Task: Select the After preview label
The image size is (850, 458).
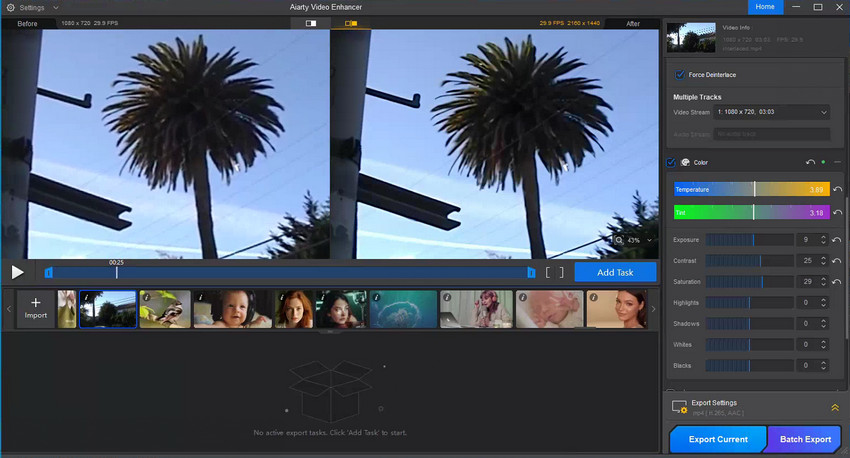Action: point(633,23)
